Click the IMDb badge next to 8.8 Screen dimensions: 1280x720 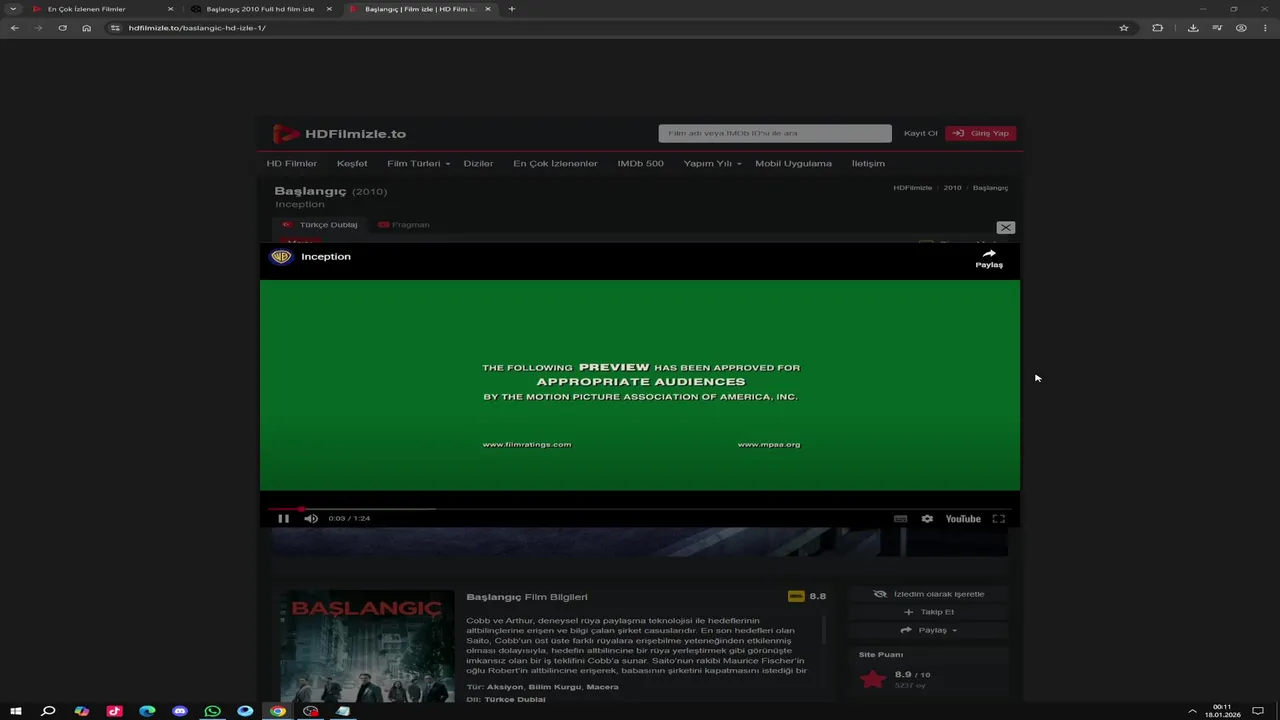click(x=796, y=596)
